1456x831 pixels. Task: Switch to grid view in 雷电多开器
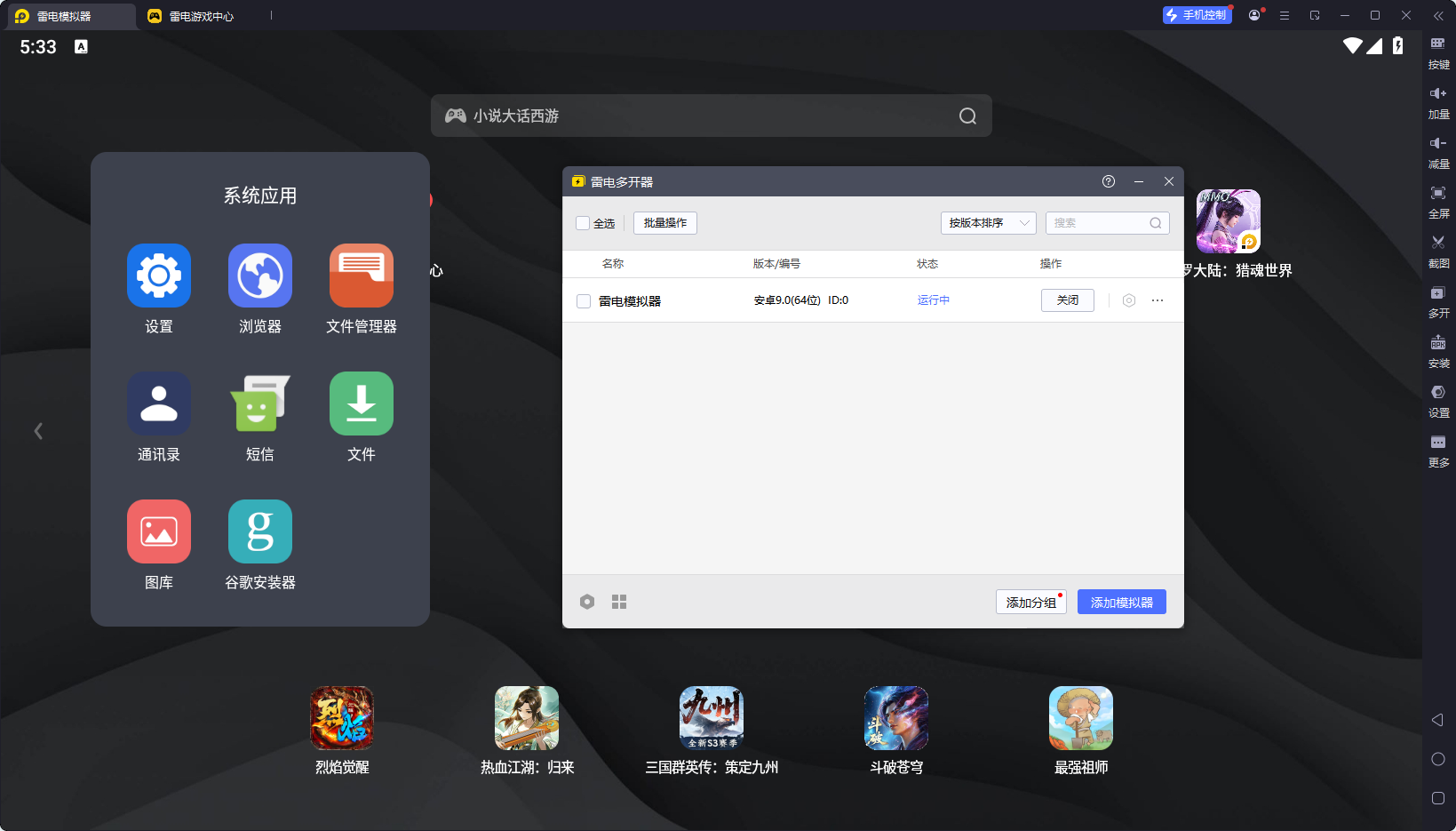pyautogui.click(x=619, y=602)
